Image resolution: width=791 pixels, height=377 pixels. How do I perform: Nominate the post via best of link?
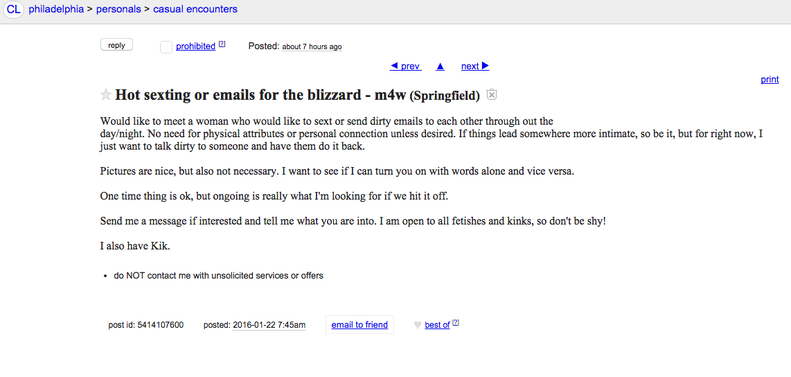click(x=437, y=326)
